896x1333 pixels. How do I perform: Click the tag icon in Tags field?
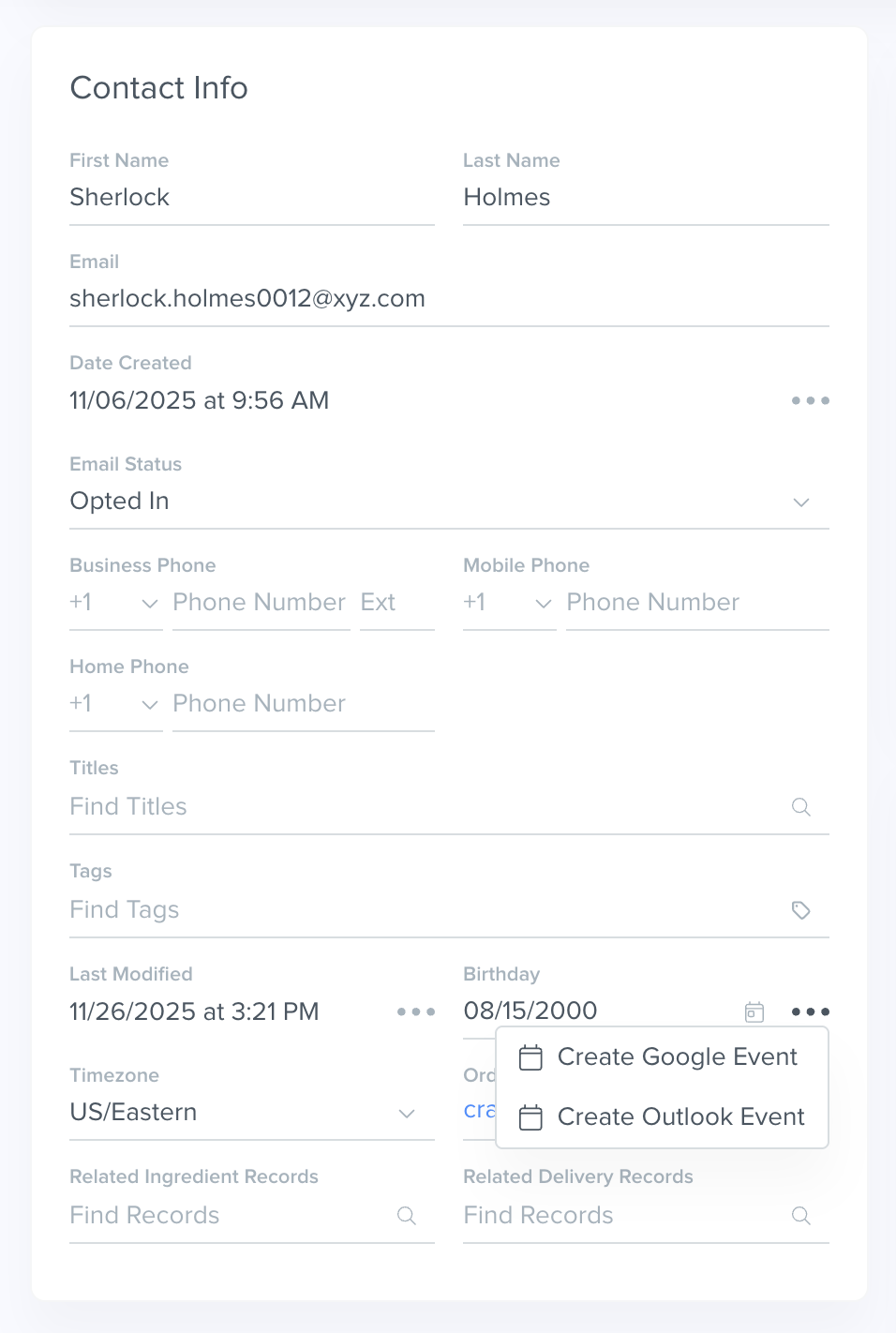tap(800, 910)
